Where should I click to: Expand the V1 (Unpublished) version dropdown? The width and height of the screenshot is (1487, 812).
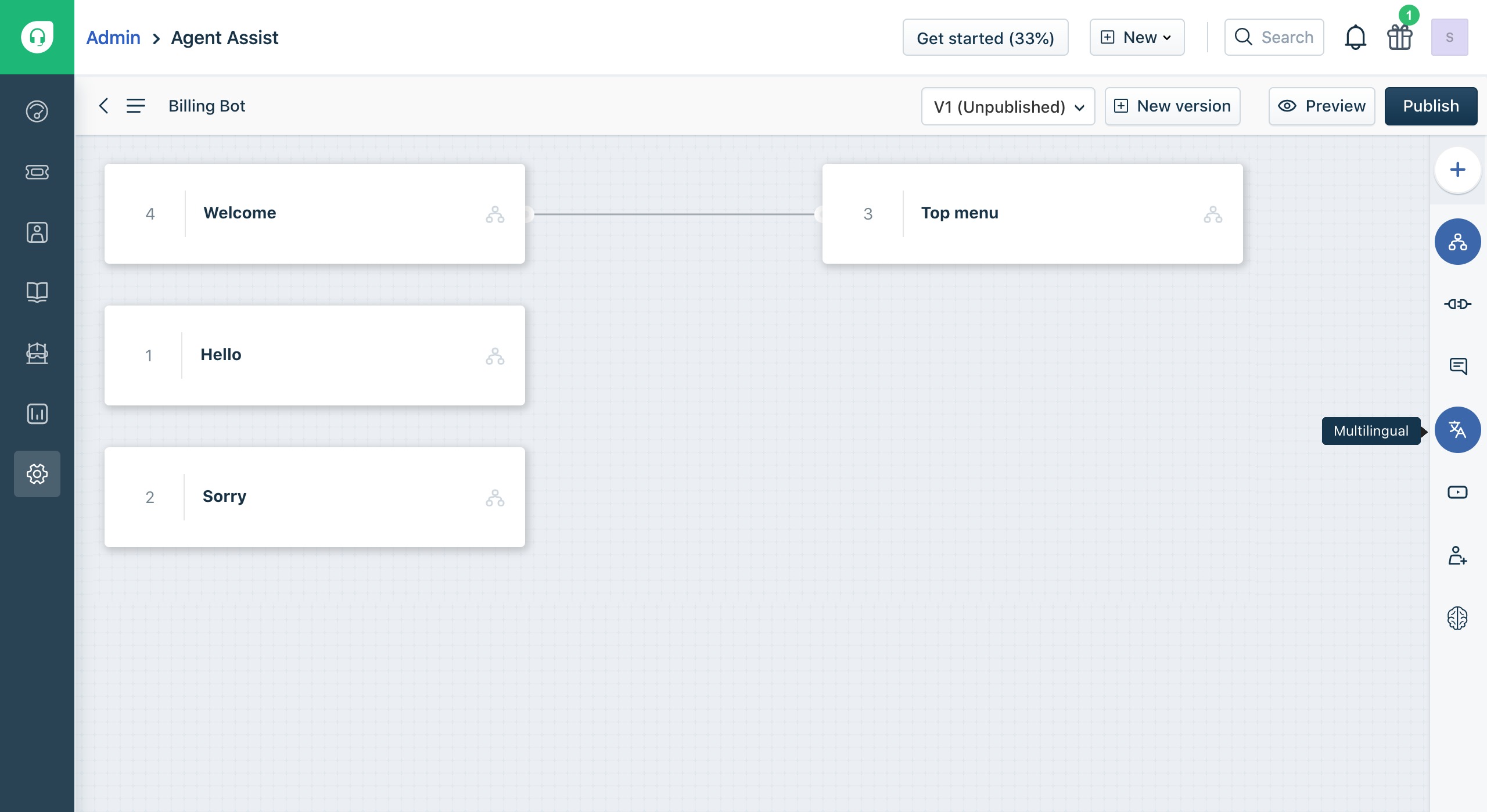click(1008, 106)
